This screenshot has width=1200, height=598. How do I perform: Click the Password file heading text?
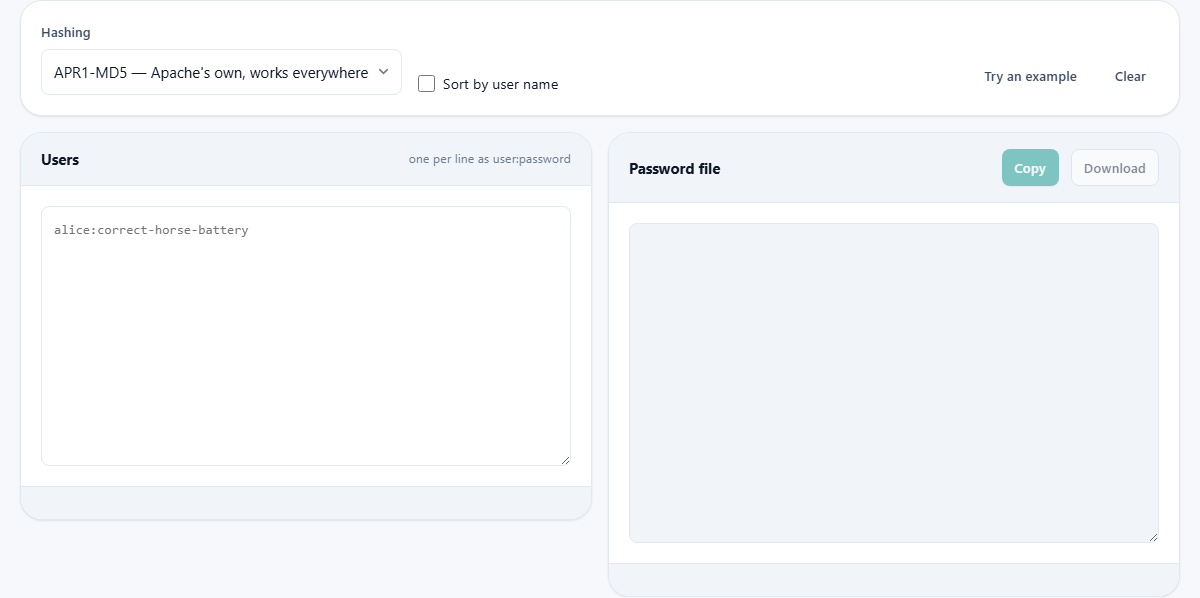[x=675, y=168]
